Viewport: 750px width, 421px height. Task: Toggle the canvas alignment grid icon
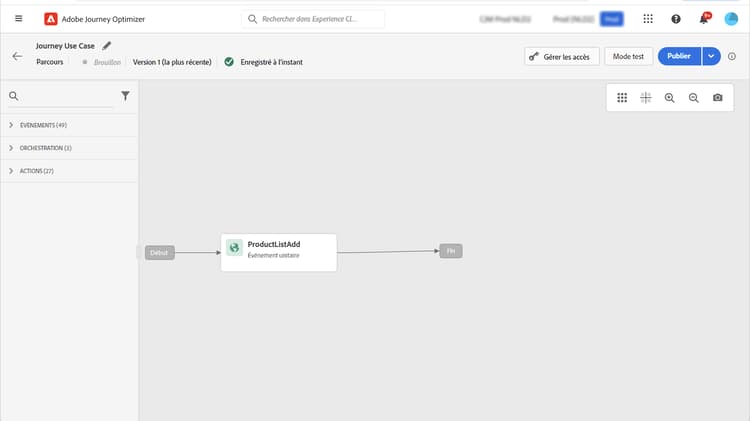646,98
